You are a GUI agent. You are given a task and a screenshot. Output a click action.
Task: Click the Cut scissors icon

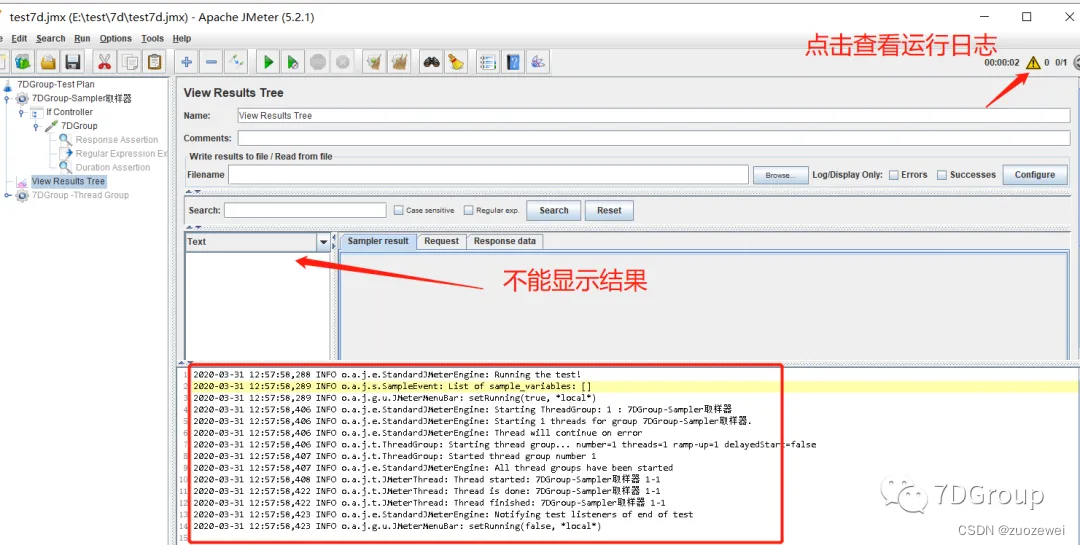[x=104, y=62]
